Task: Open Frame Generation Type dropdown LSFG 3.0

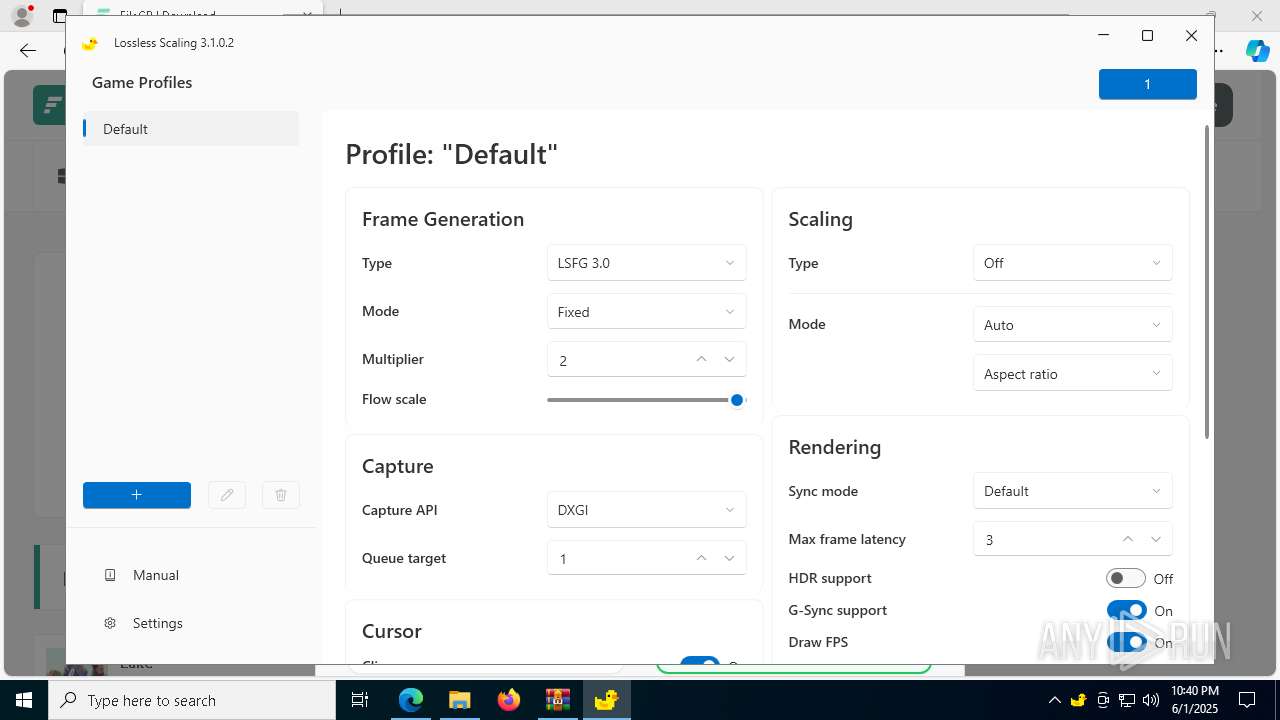Action: click(646, 263)
